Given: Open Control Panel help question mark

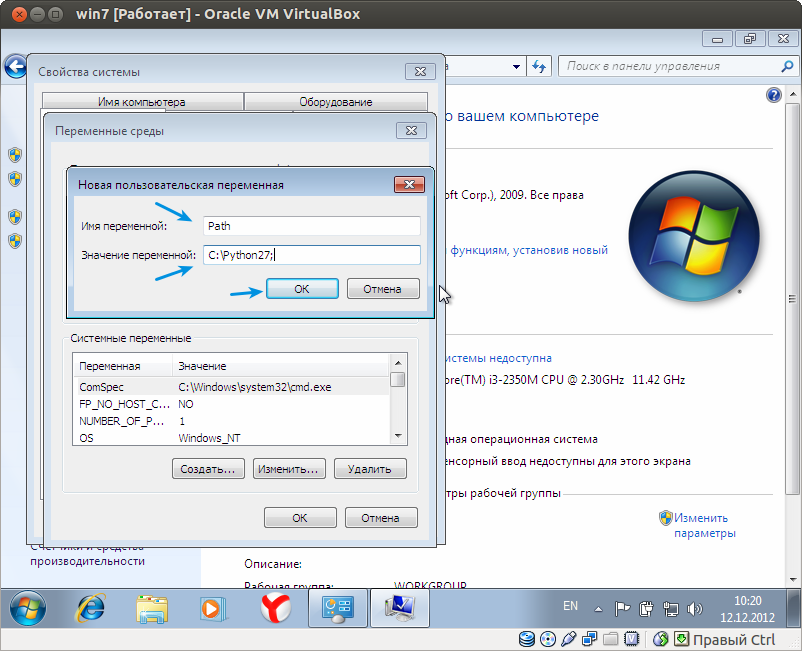Looking at the screenshot, I should click(x=774, y=95).
